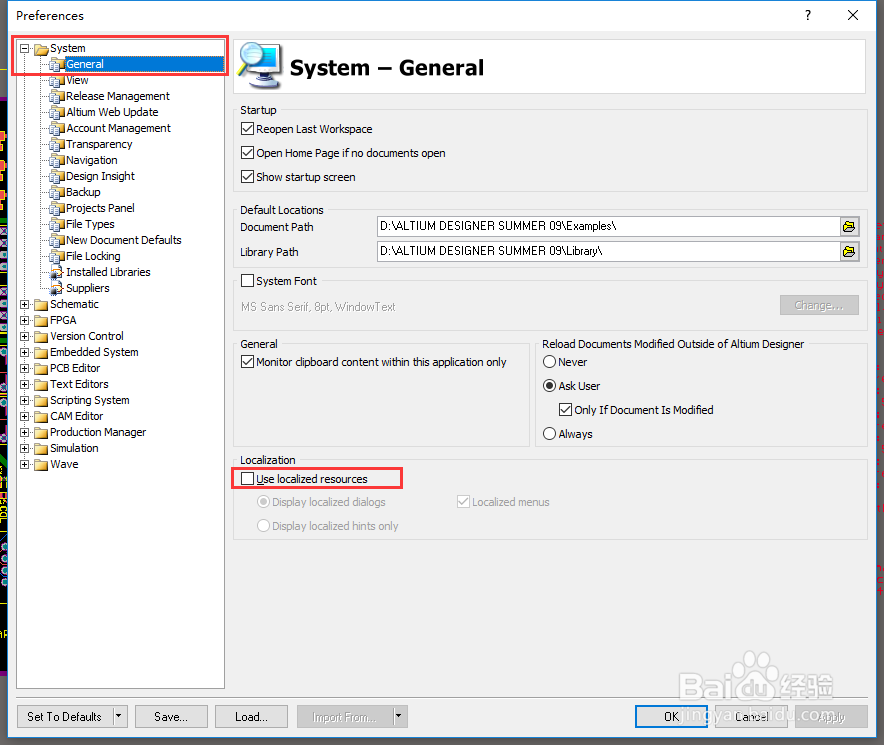
Task: Open the Navigation preferences page
Action: click(x=91, y=161)
